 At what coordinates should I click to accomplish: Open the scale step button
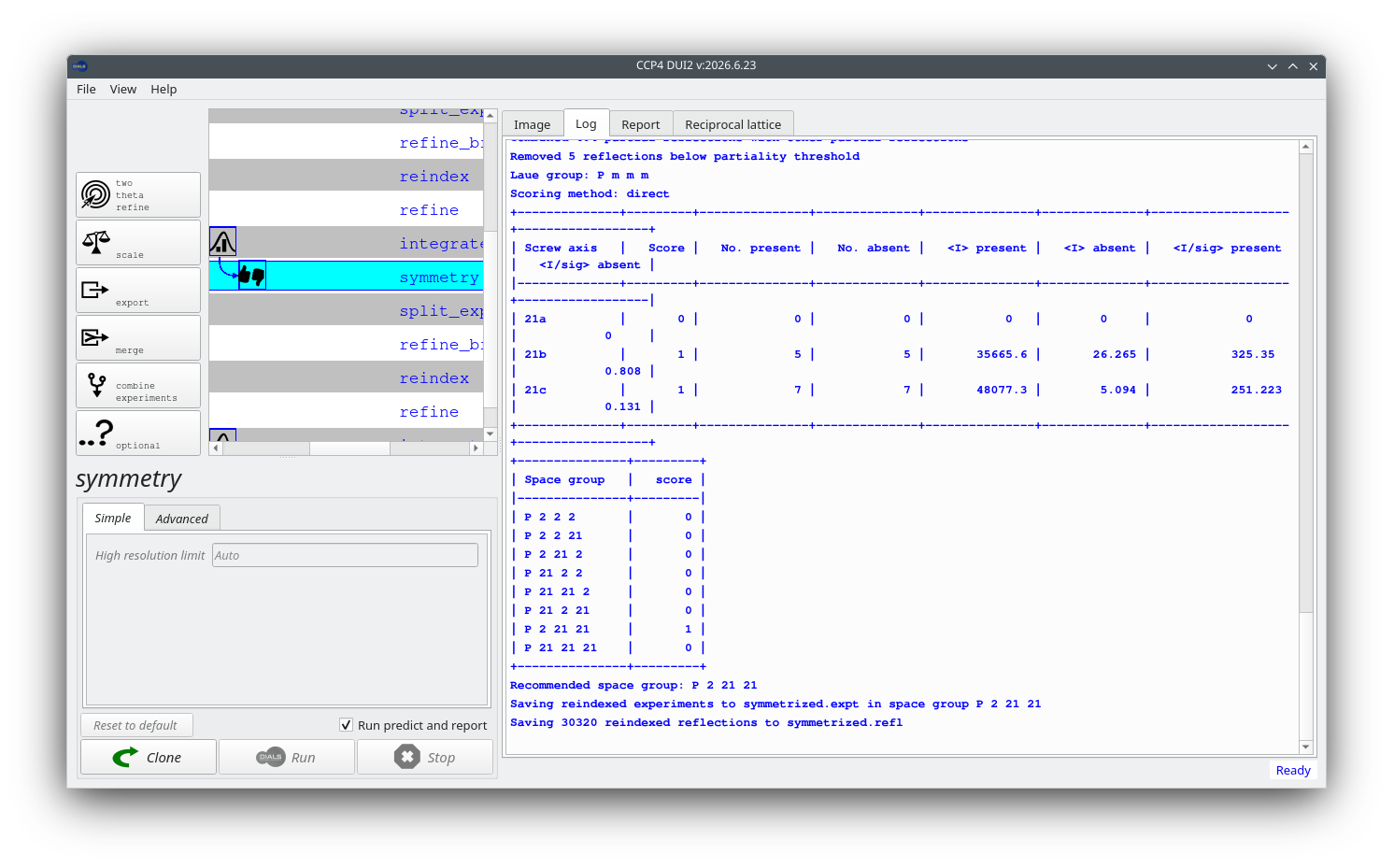(138, 243)
